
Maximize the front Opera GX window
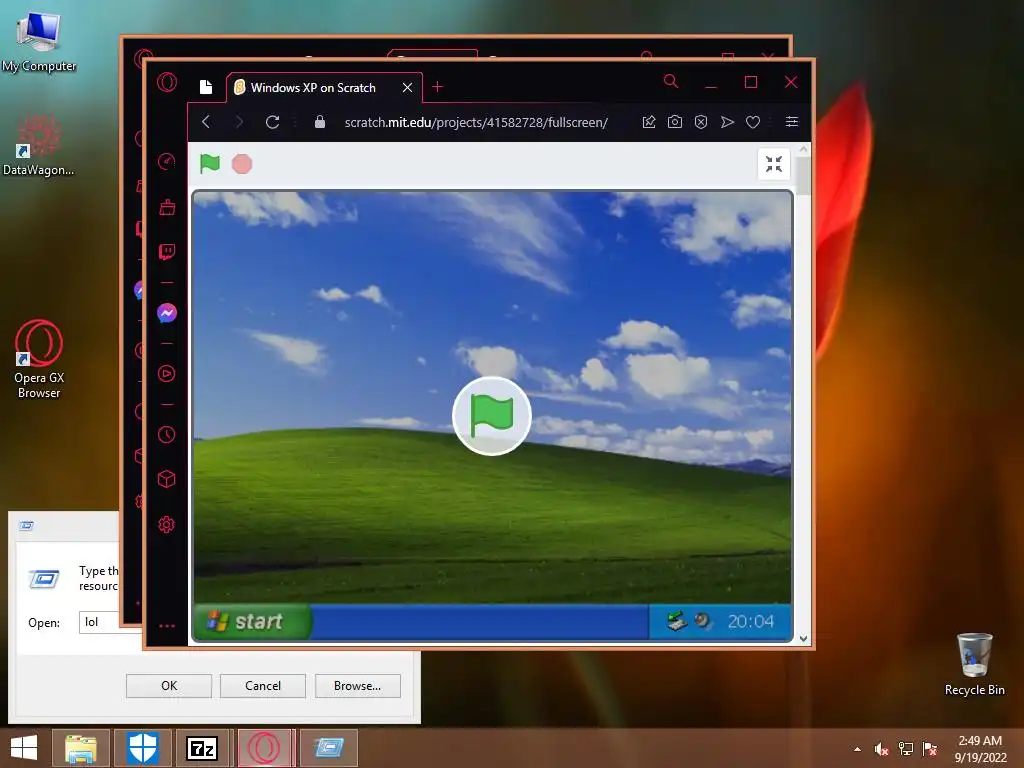pos(751,82)
